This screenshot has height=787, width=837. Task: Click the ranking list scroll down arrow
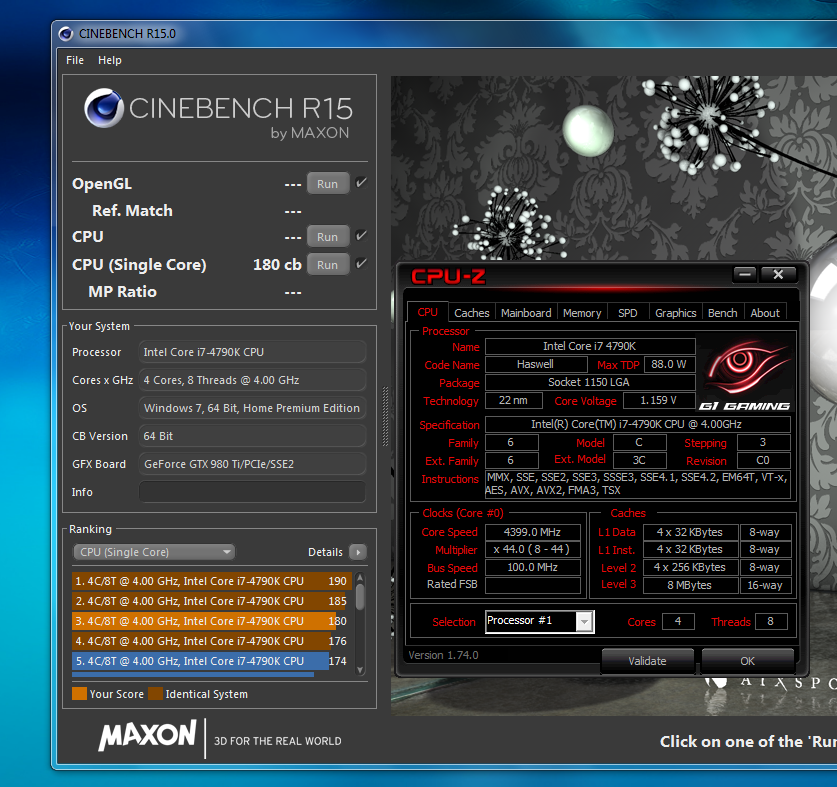360,670
